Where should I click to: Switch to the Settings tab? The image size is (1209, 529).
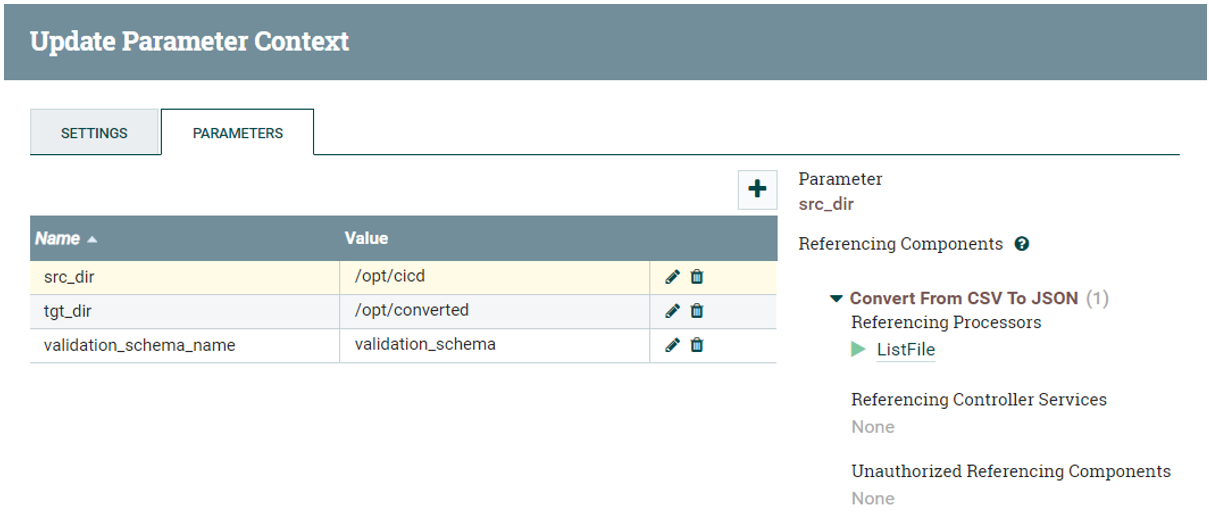tap(94, 132)
